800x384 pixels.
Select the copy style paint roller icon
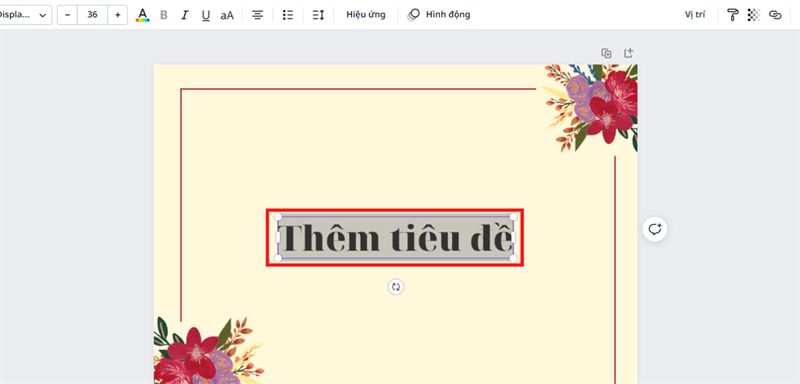tap(733, 15)
